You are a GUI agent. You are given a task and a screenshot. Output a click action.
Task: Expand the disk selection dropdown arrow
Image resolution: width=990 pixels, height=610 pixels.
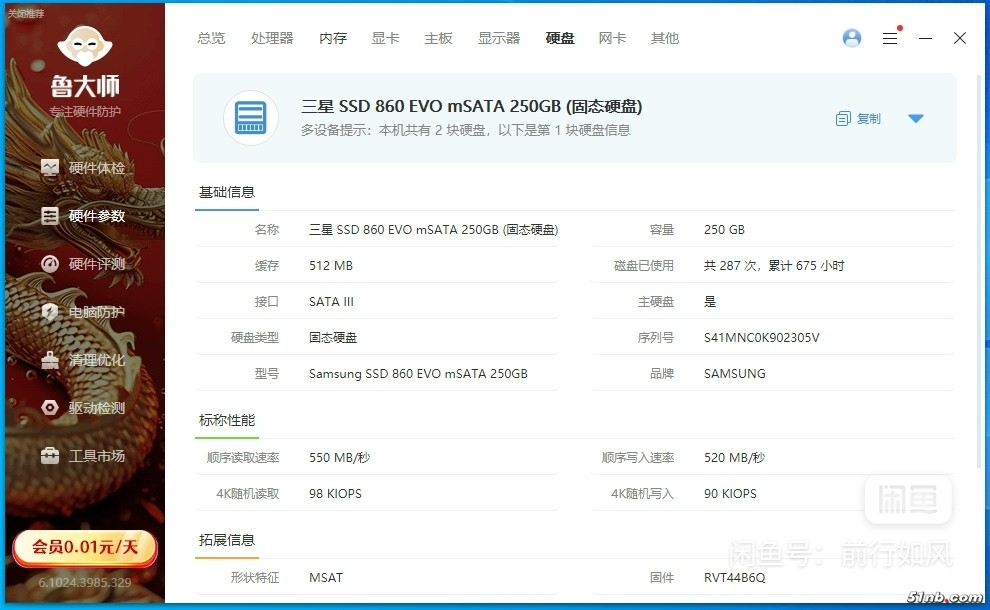coord(915,119)
